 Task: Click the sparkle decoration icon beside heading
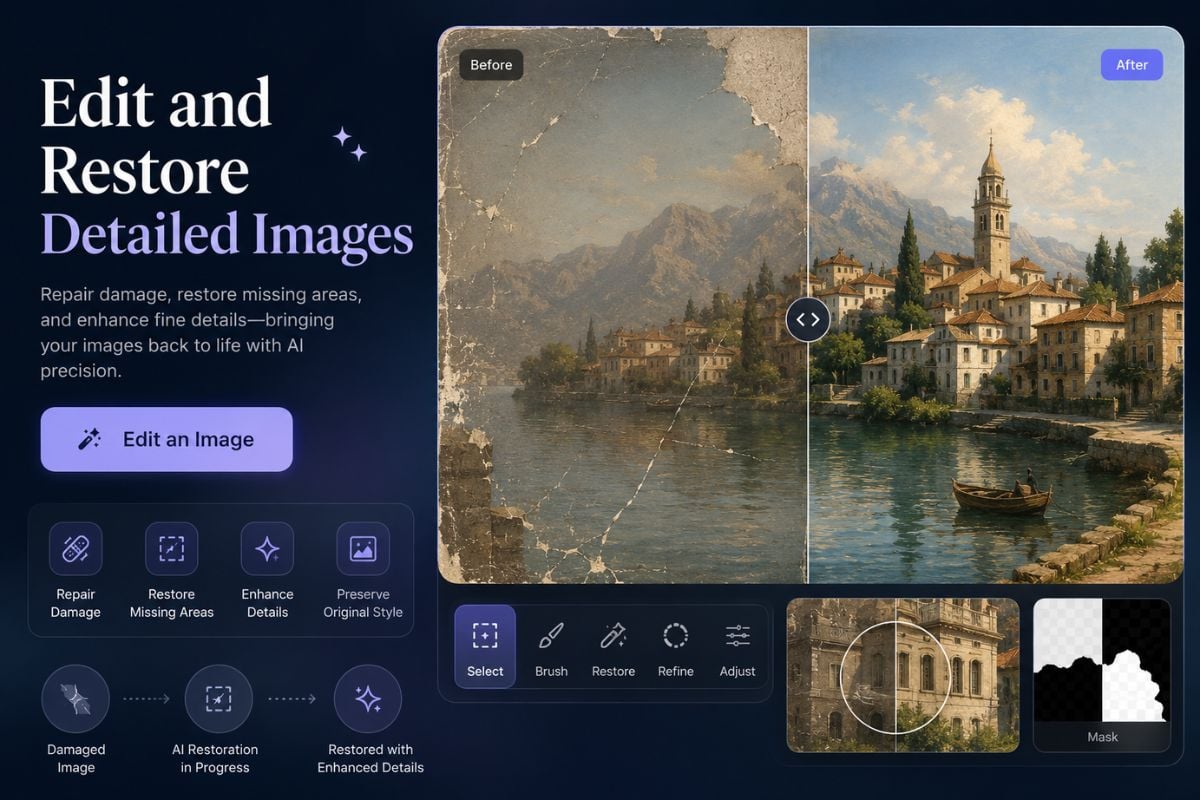click(x=350, y=143)
